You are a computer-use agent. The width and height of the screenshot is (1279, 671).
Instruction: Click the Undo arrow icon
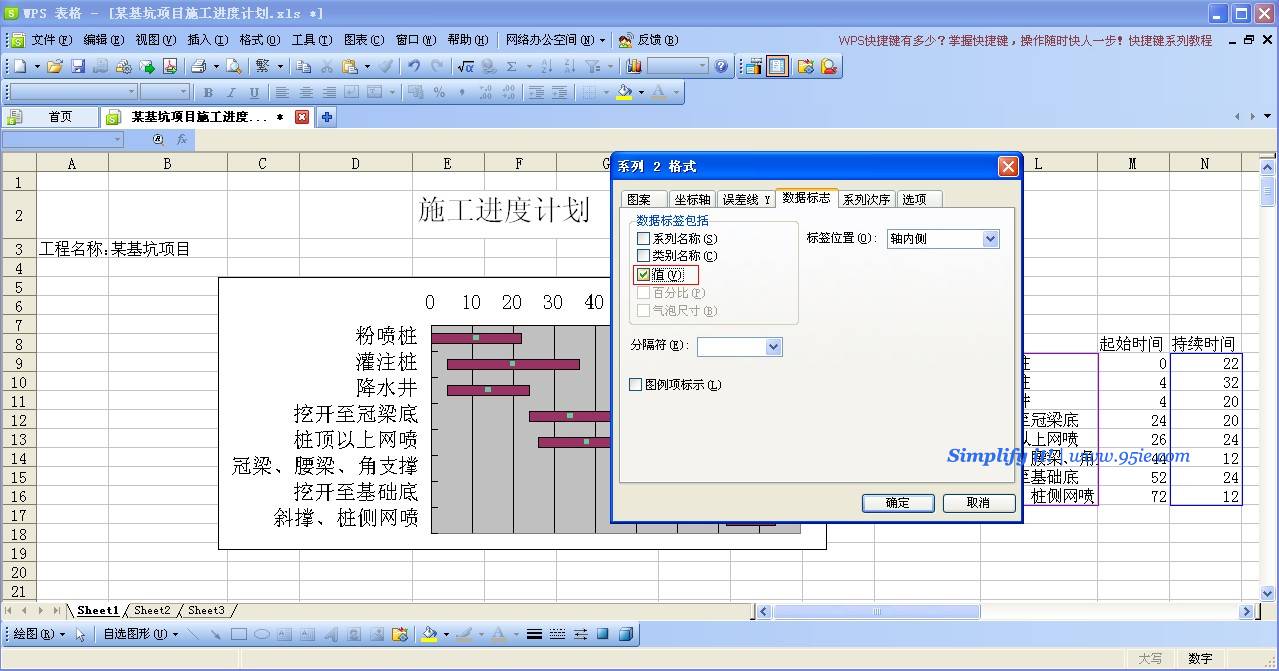[413, 66]
